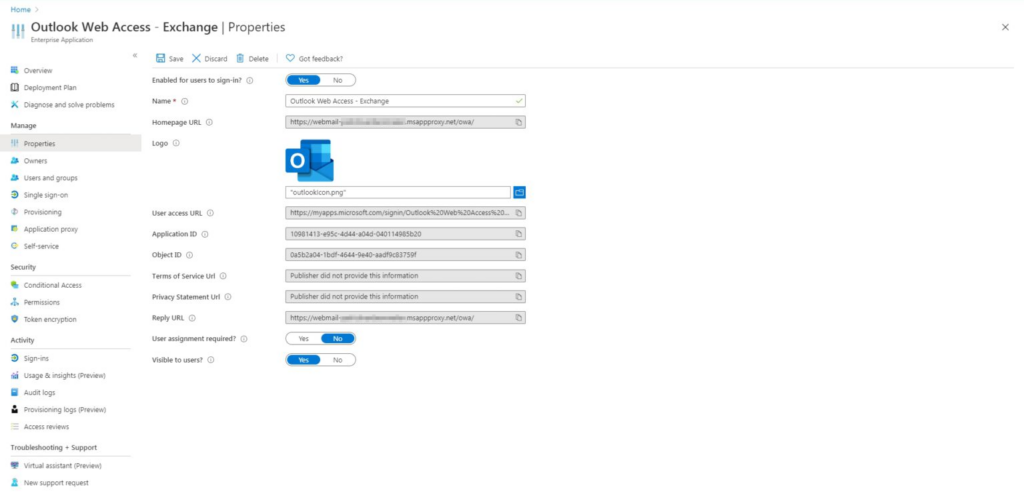1024x494 pixels.
Task: Copy the Privacy Statement Url value
Action: pyautogui.click(x=519, y=297)
